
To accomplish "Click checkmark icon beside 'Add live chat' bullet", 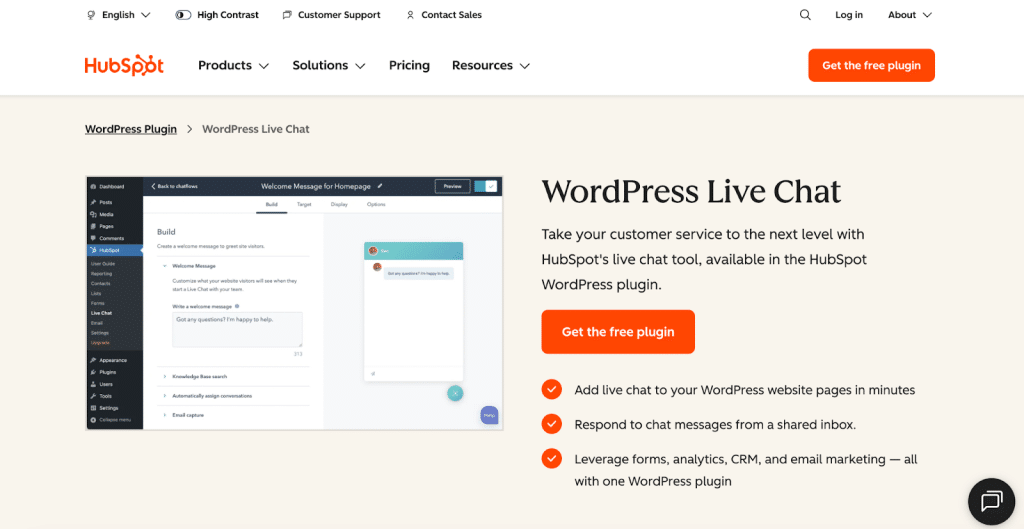I will pos(552,390).
